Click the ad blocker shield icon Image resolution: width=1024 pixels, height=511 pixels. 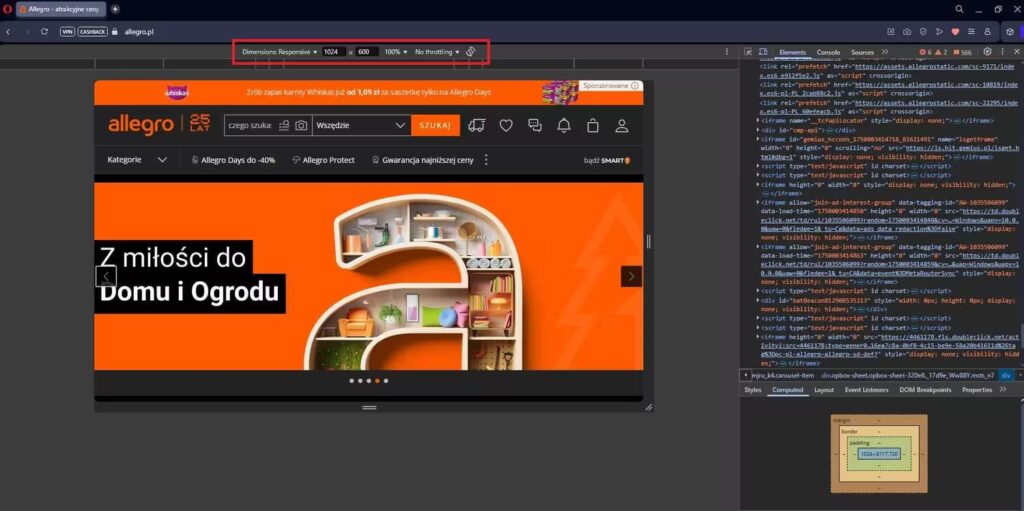923,31
